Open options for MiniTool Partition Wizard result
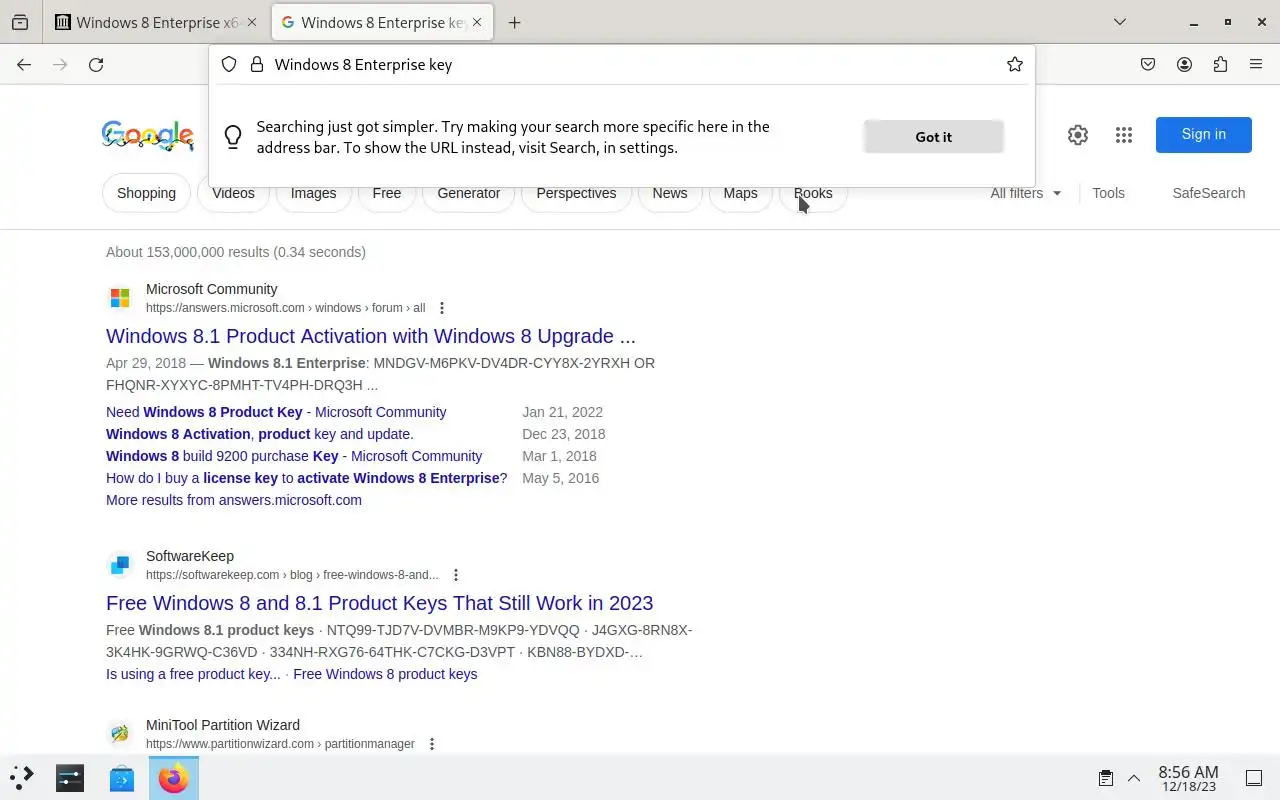Screen dimensions: 1280x800 432,744
